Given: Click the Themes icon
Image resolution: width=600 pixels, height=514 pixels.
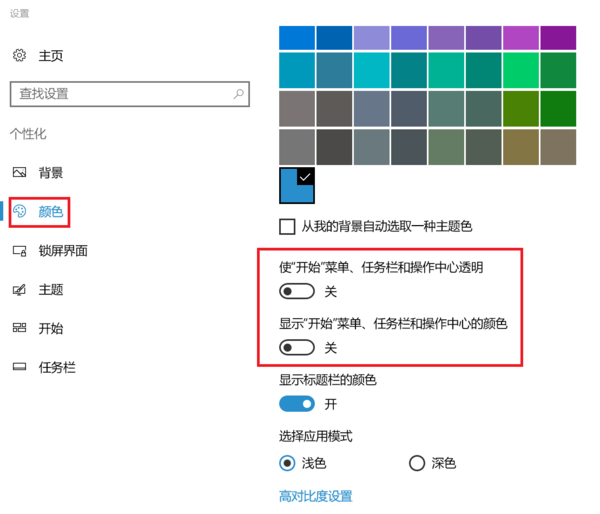Looking at the screenshot, I should click(x=19, y=290).
